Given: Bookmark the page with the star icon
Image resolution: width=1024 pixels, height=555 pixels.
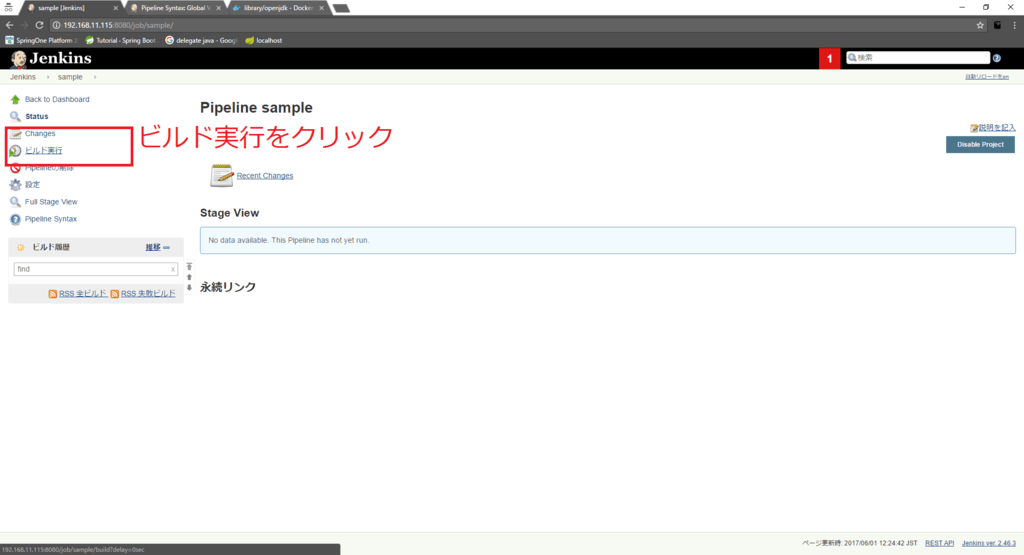Looking at the screenshot, I should [x=980, y=25].
